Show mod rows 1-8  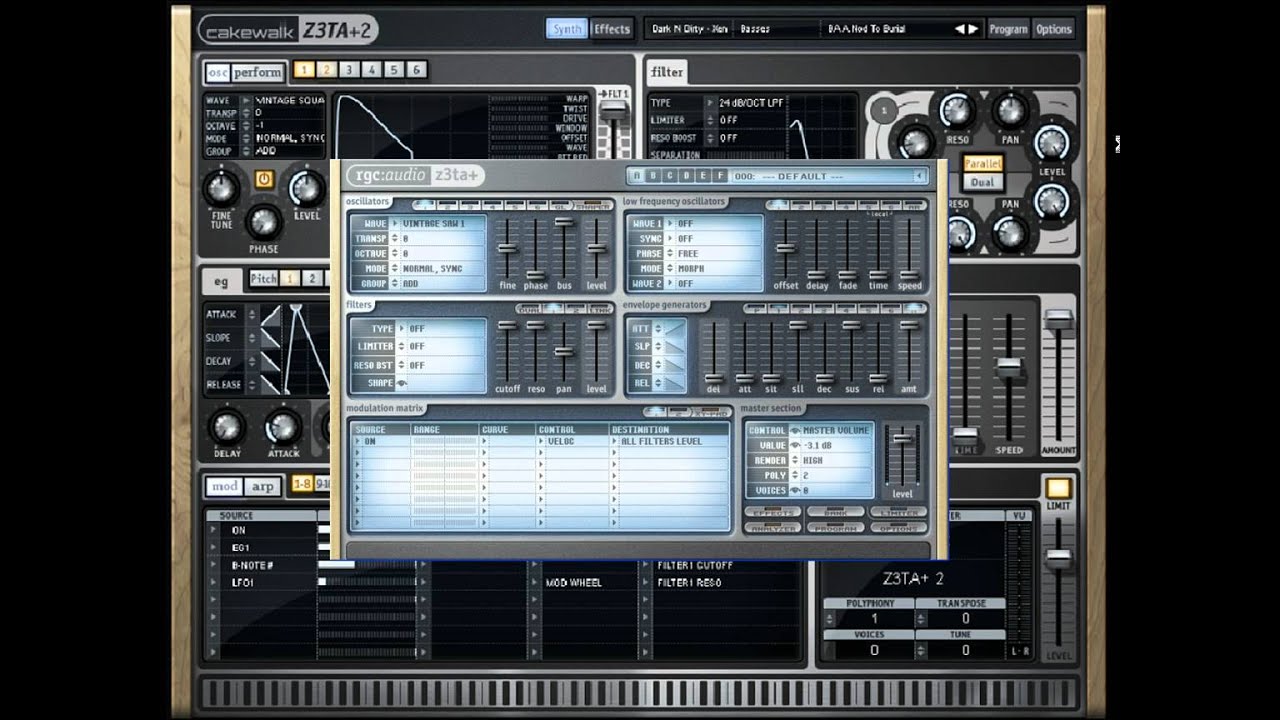pos(302,484)
